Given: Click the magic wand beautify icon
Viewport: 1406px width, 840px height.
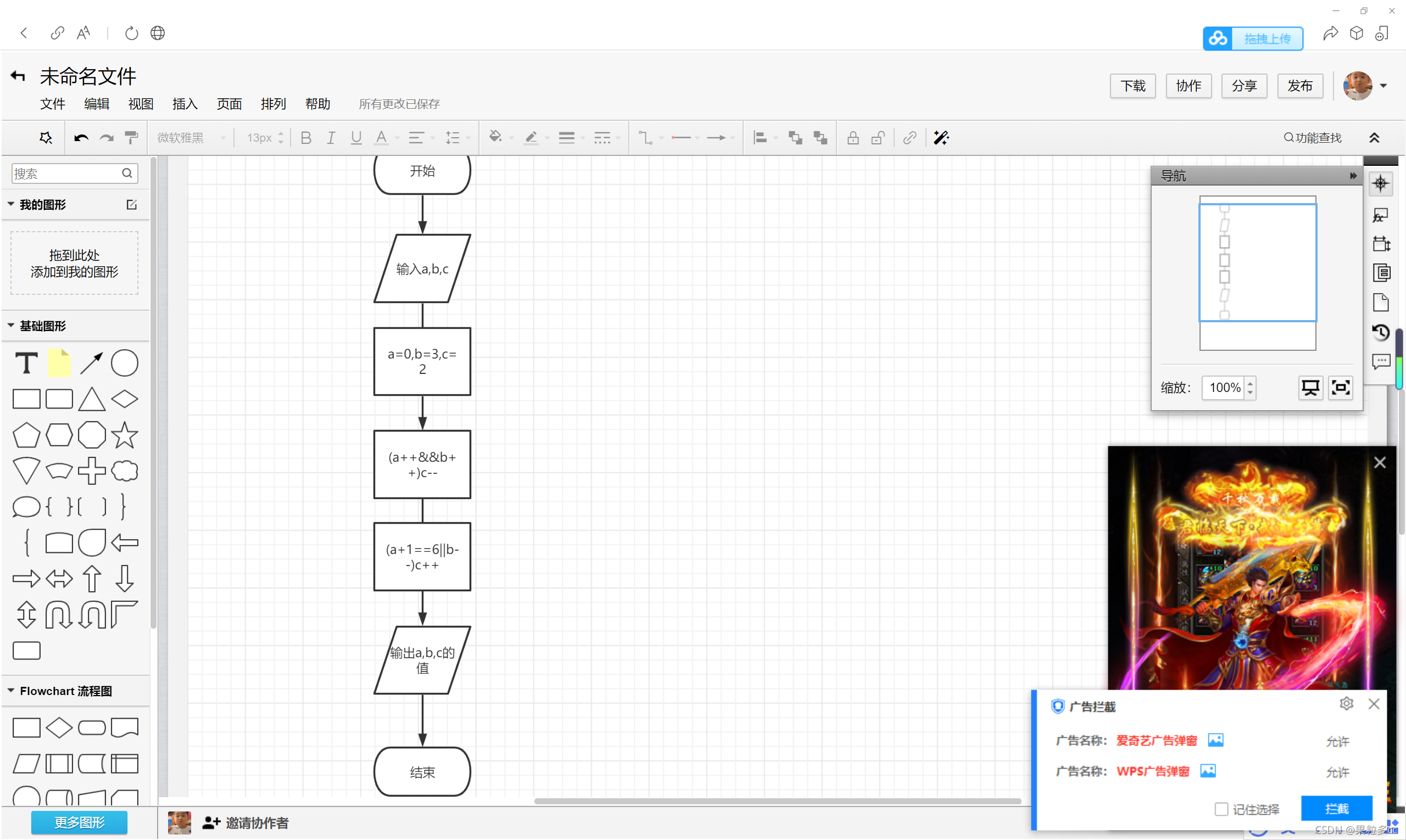Looking at the screenshot, I should [x=941, y=138].
